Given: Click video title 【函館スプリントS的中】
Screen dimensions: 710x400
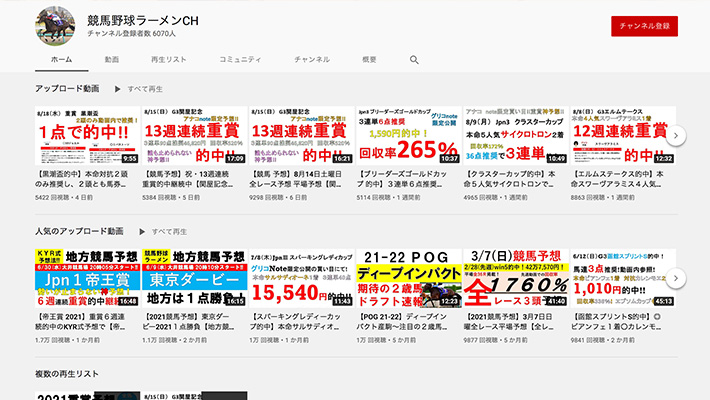Looking at the screenshot, I should point(616,322).
